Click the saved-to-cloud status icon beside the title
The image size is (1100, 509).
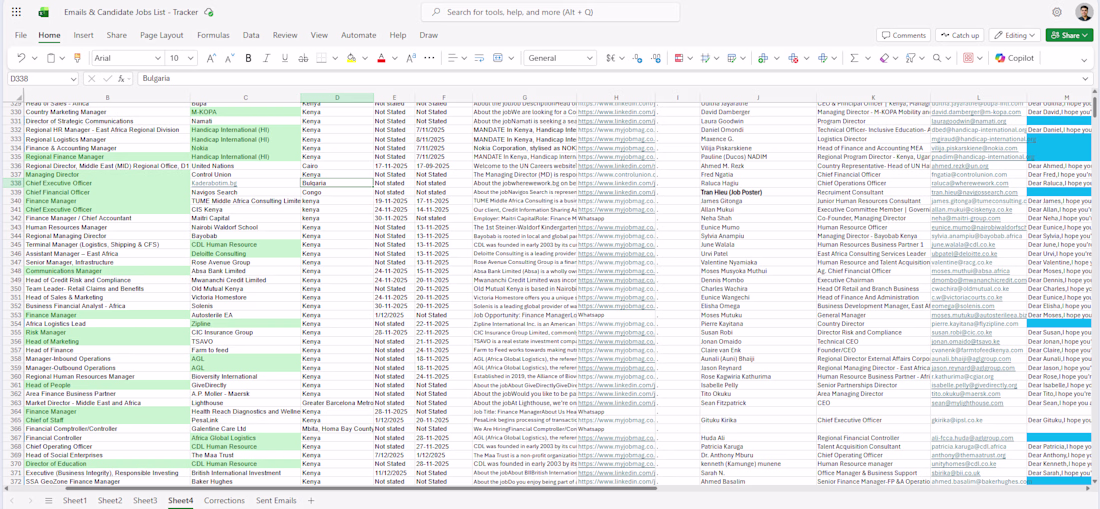208,13
